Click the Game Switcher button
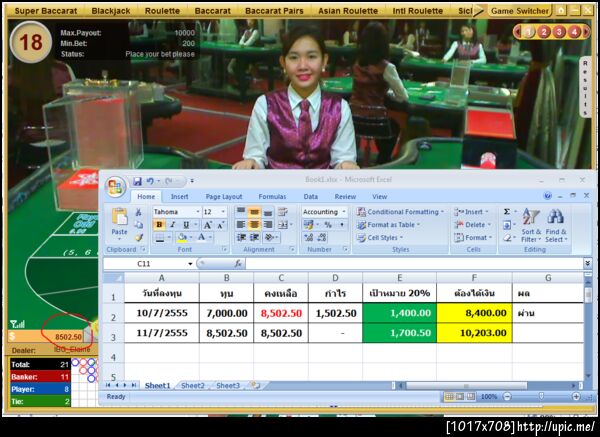The height and width of the screenshot is (437, 600). 520,11
